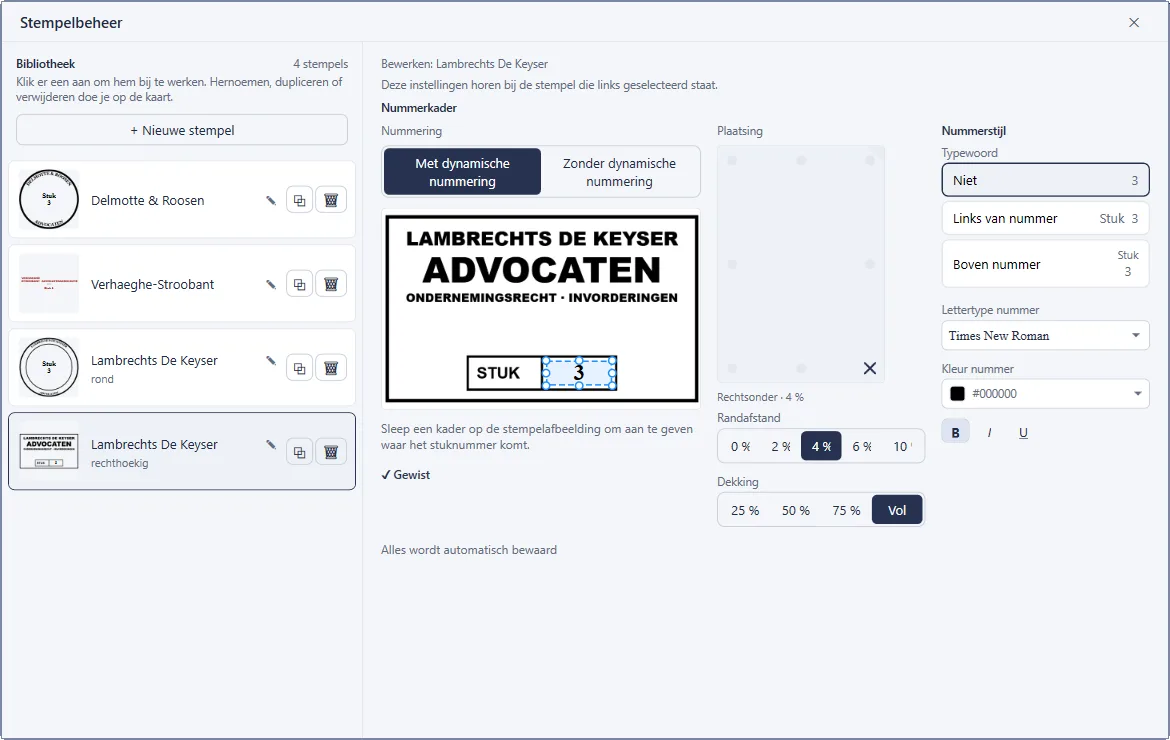The image size is (1170, 740).
Task: Choose middle-right placement dot in Plaatsing grid
Action: coord(870,264)
